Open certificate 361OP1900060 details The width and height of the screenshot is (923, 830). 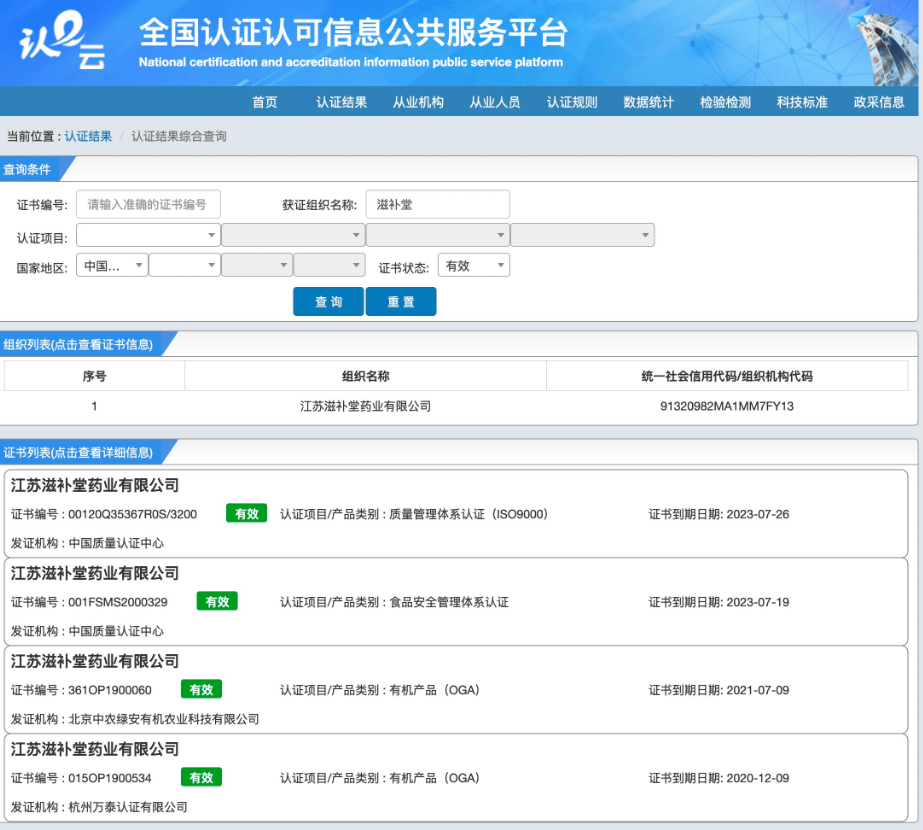pos(456,689)
